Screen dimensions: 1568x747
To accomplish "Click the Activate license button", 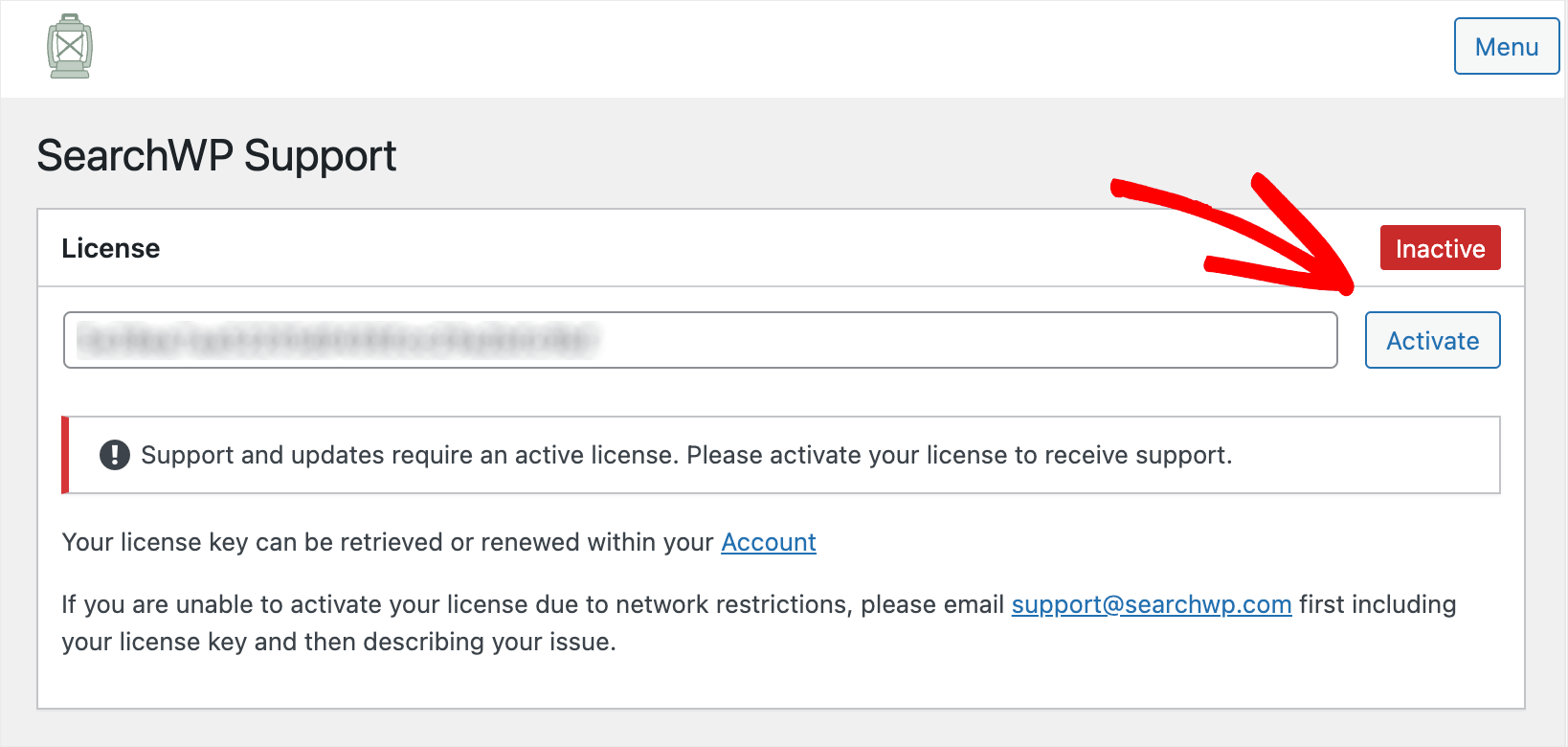I will (x=1432, y=340).
